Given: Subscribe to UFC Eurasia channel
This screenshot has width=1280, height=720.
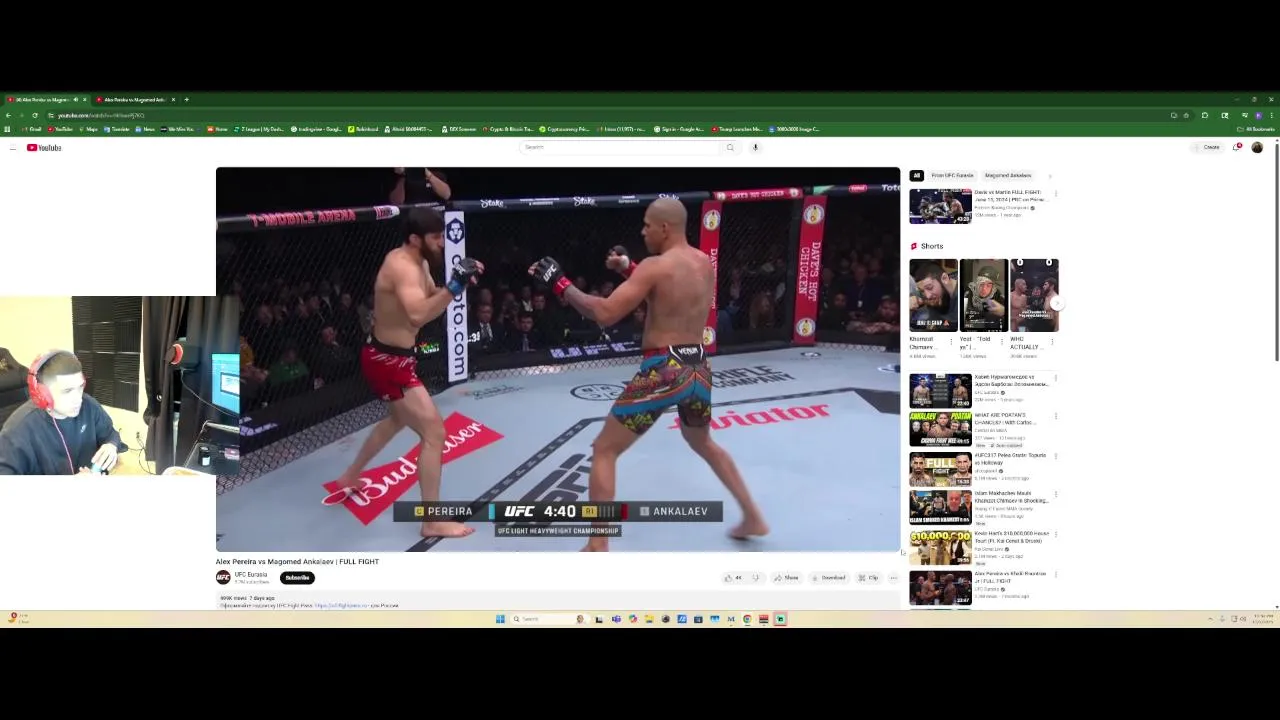Looking at the screenshot, I should (x=297, y=578).
